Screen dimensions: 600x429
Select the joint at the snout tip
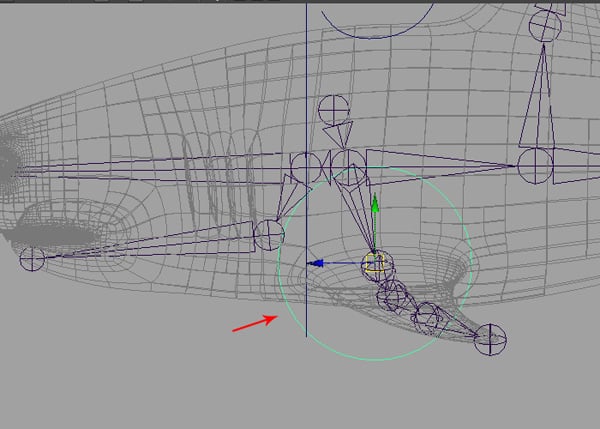click(32, 259)
